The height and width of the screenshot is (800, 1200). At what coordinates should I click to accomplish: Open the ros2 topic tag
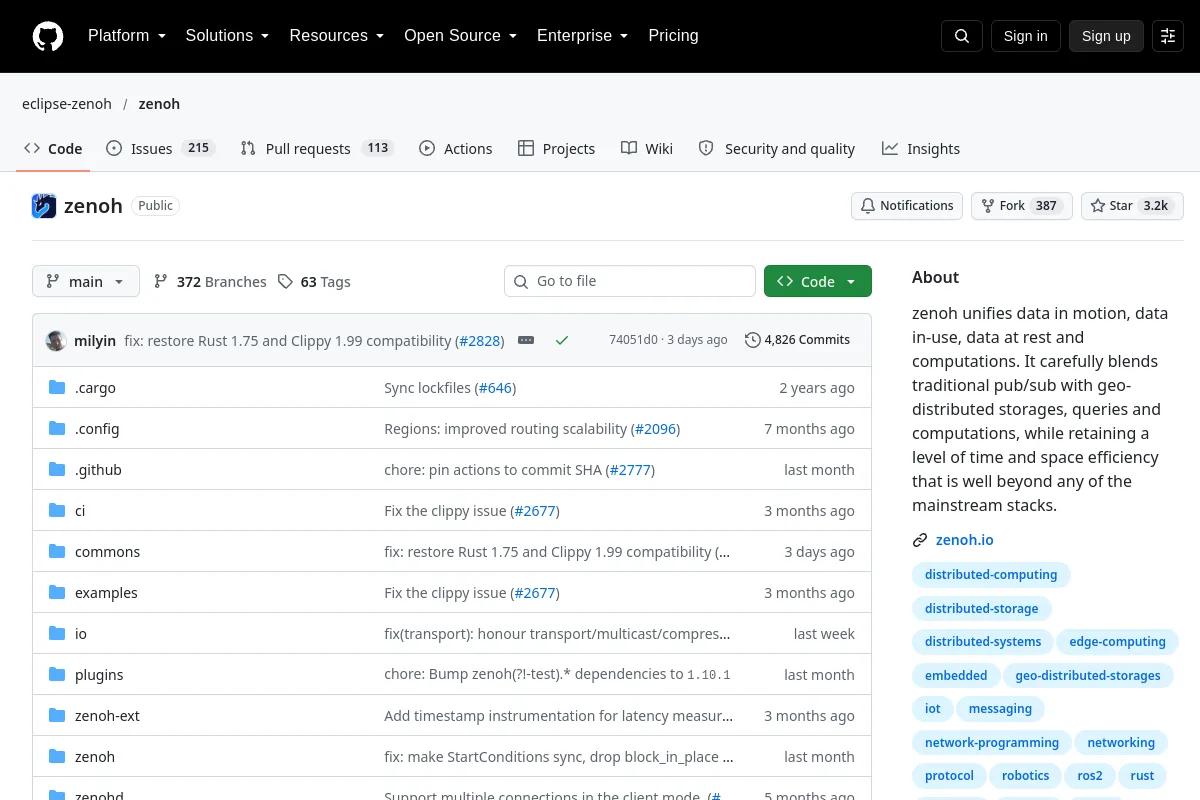pos(1089,776)
